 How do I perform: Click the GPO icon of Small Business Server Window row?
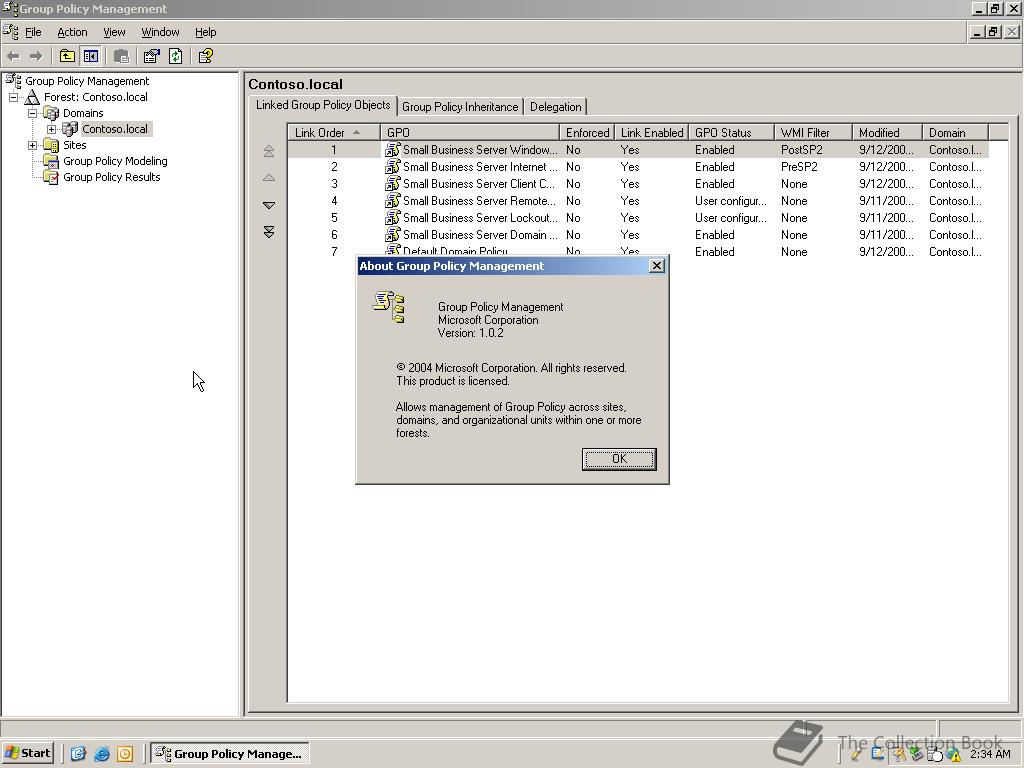392,150
